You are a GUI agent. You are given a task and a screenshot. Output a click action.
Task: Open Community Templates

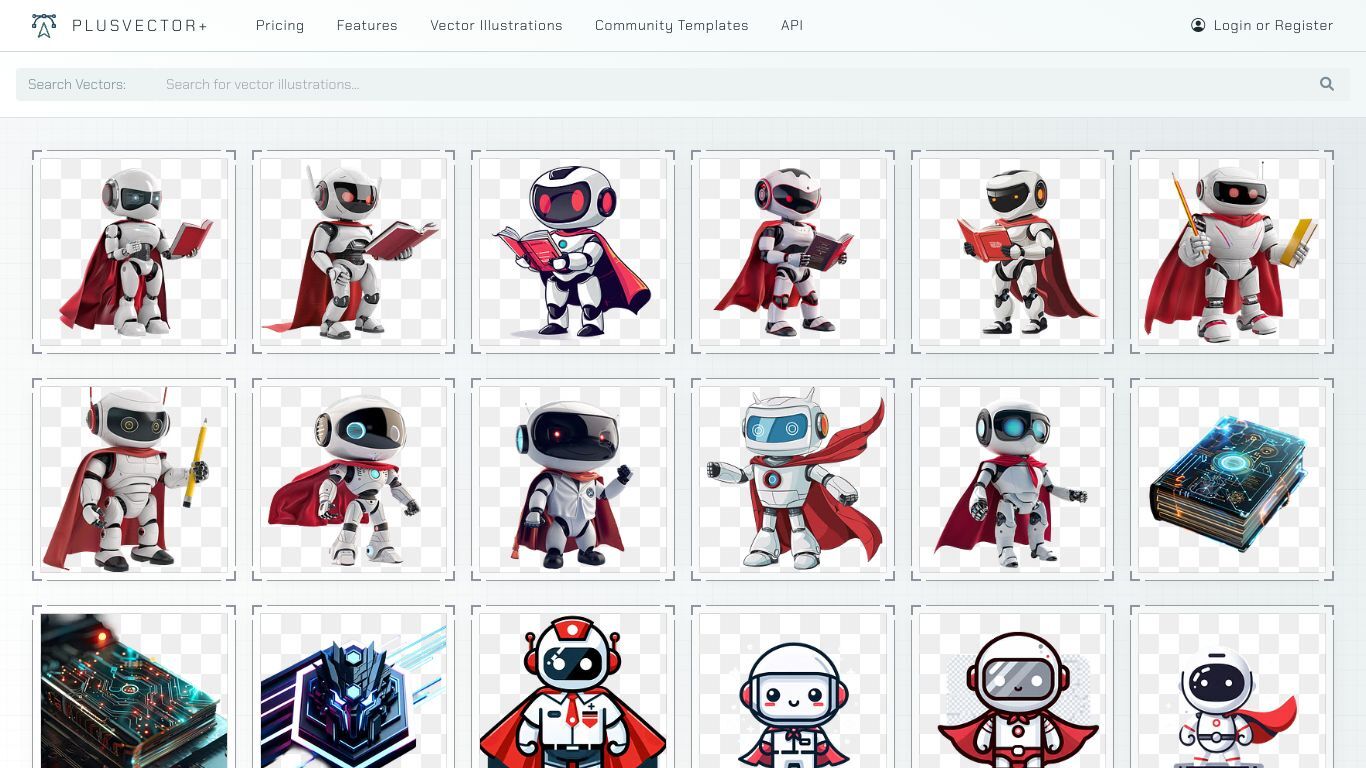click(x=672, y=25)
